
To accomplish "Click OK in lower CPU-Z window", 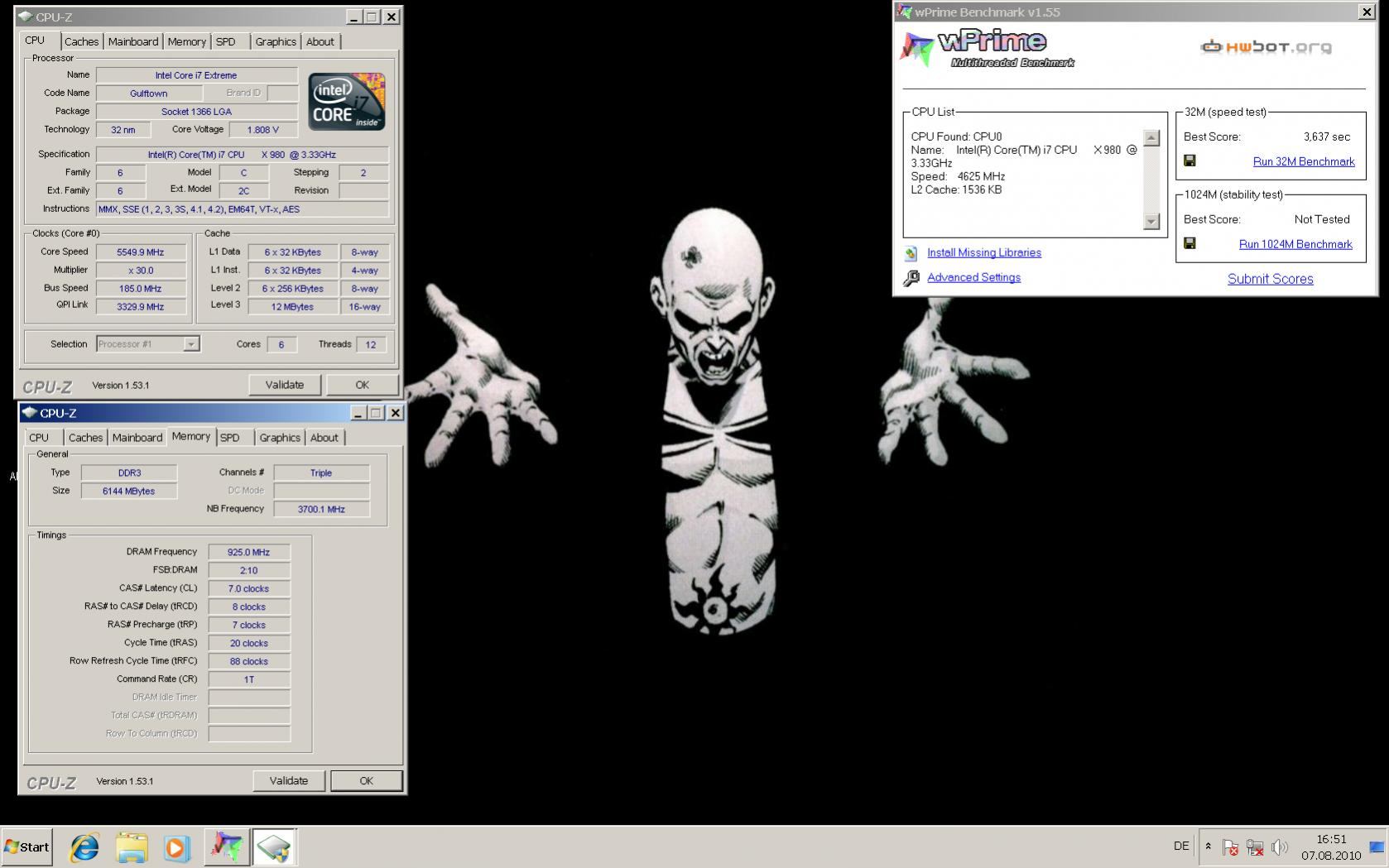I will (x=367, y=780).
